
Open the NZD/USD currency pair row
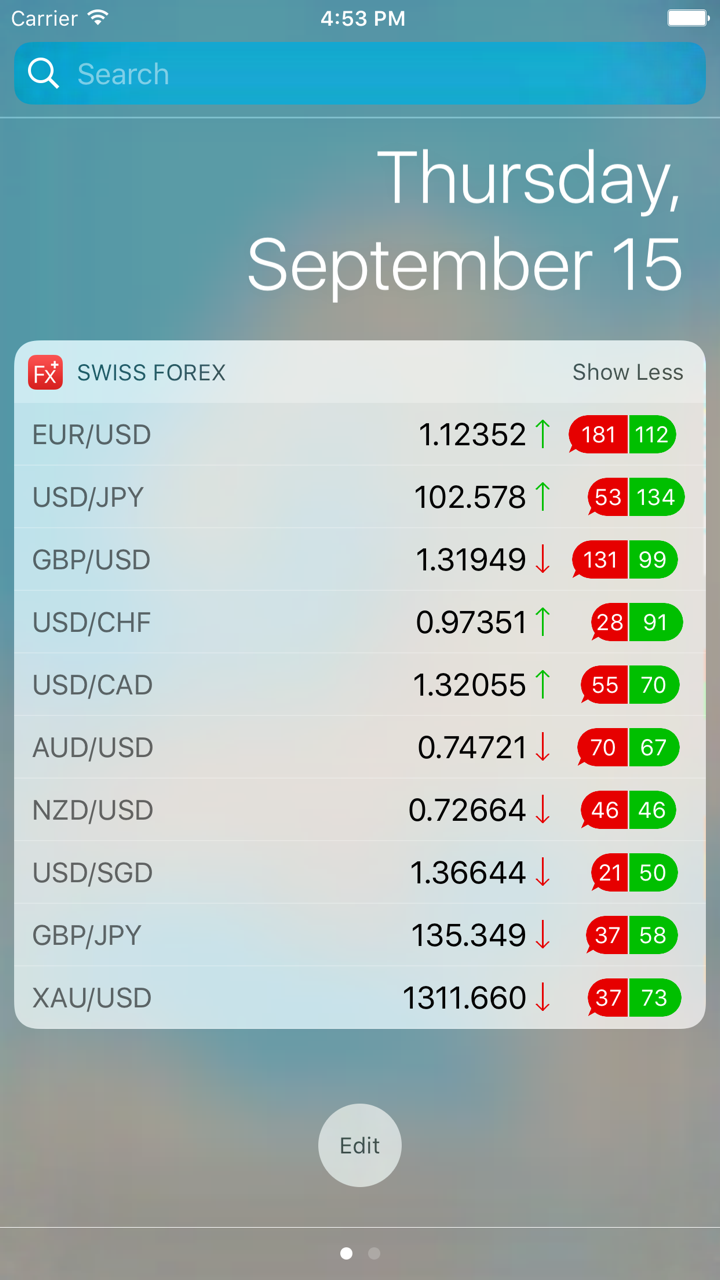pos(92,810)
